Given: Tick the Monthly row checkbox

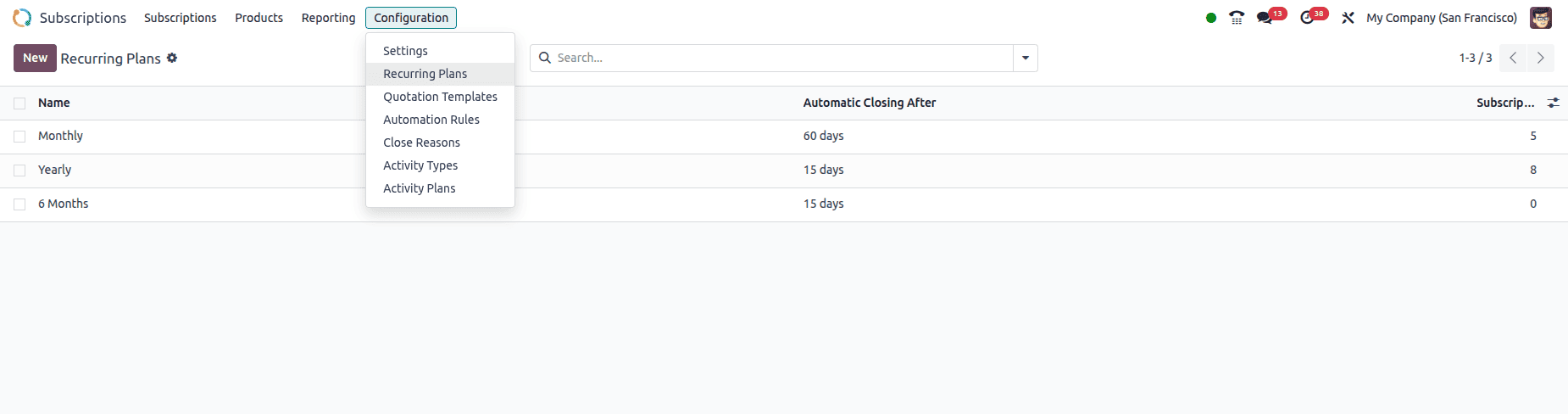Looking at the screenshot, I should pyautogui.click(x=19, y=137).
